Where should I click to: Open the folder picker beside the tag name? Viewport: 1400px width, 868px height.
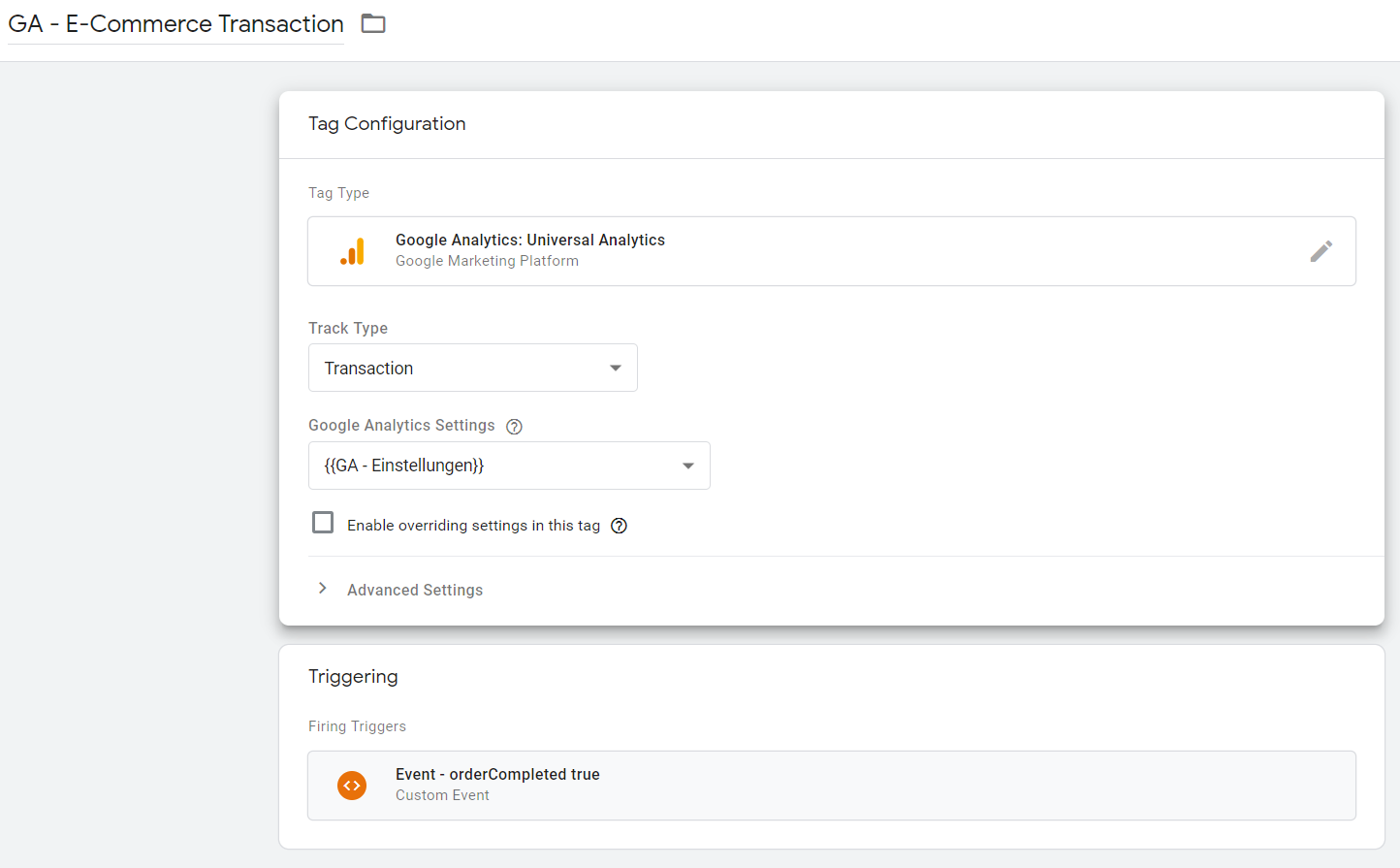(x=373, y=23)
